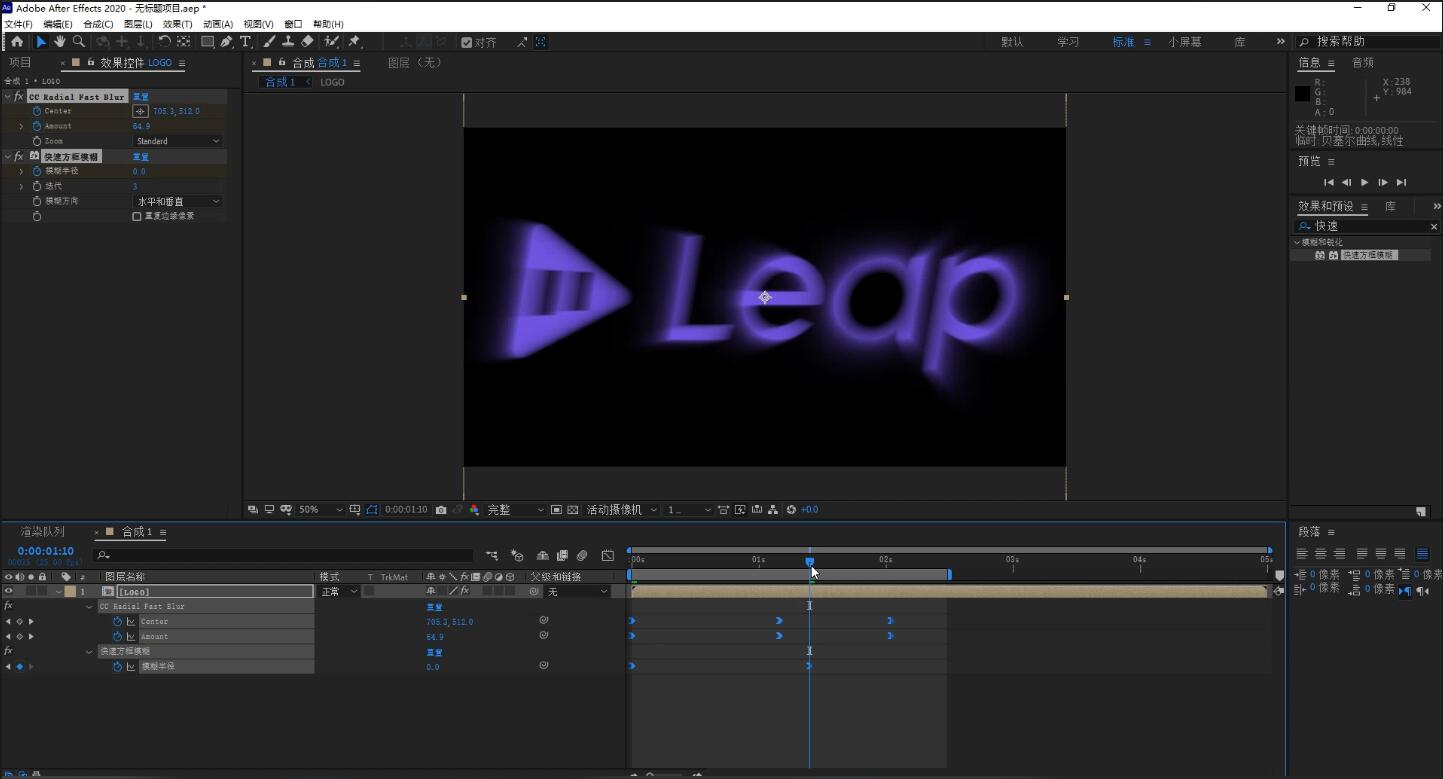This screenshot has height=779, width=1443.
Task: Select the Selection arrow tool
Action: 41,42
